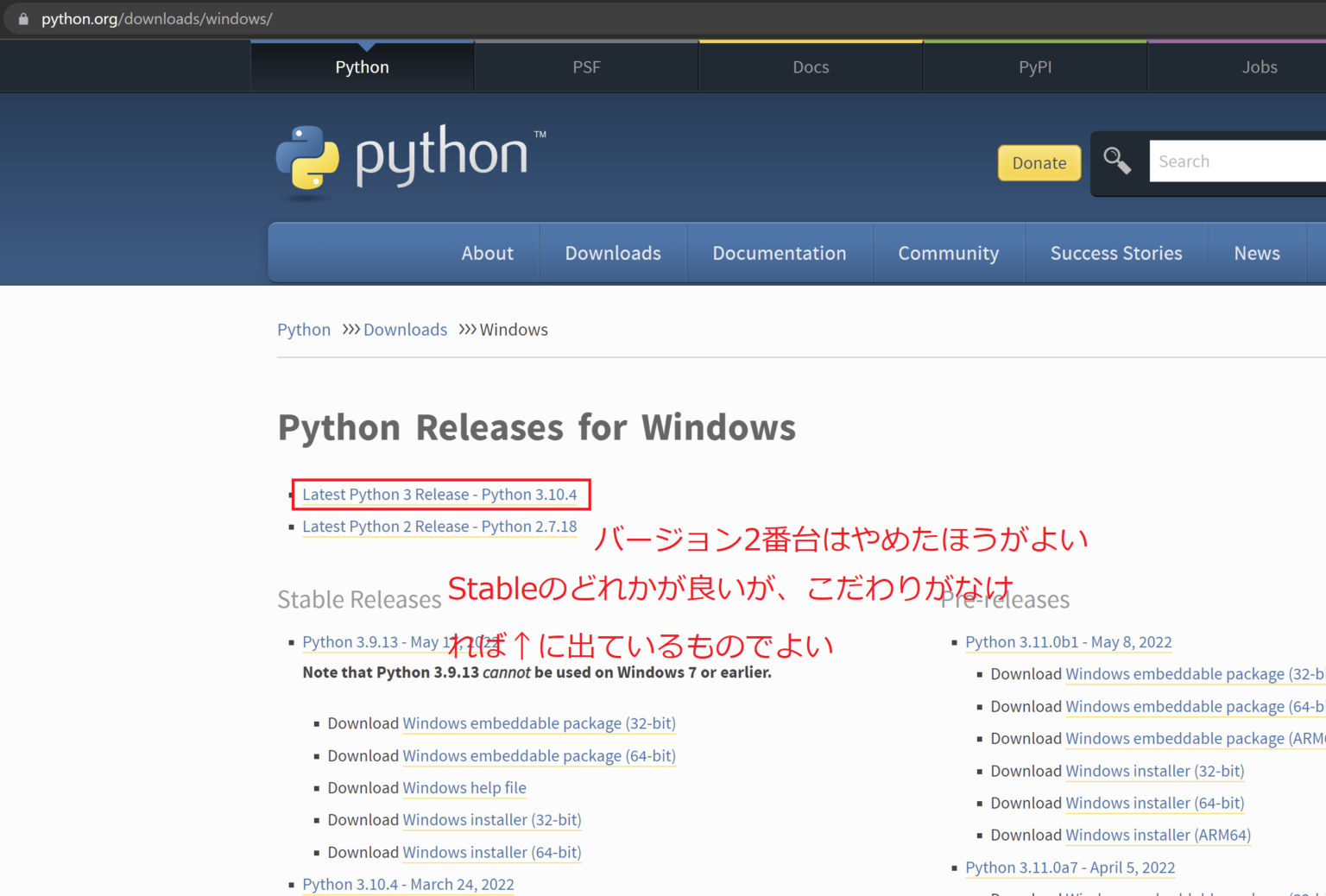Screen dimensions: 1326x896
Task: Follow the Downloads breadcrumb link
Action: click(405, 329)
